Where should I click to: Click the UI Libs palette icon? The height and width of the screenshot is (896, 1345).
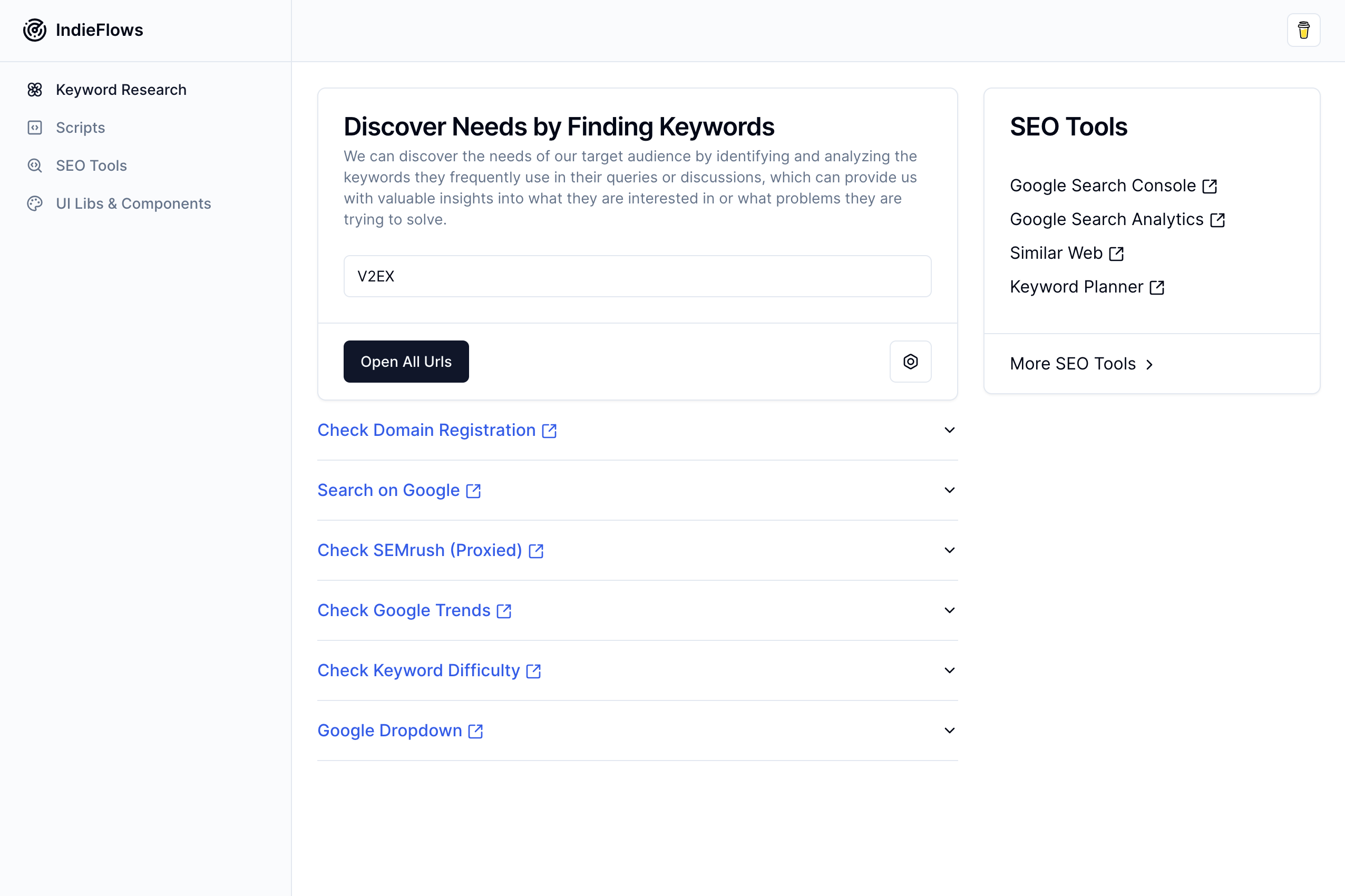point(35,203)
